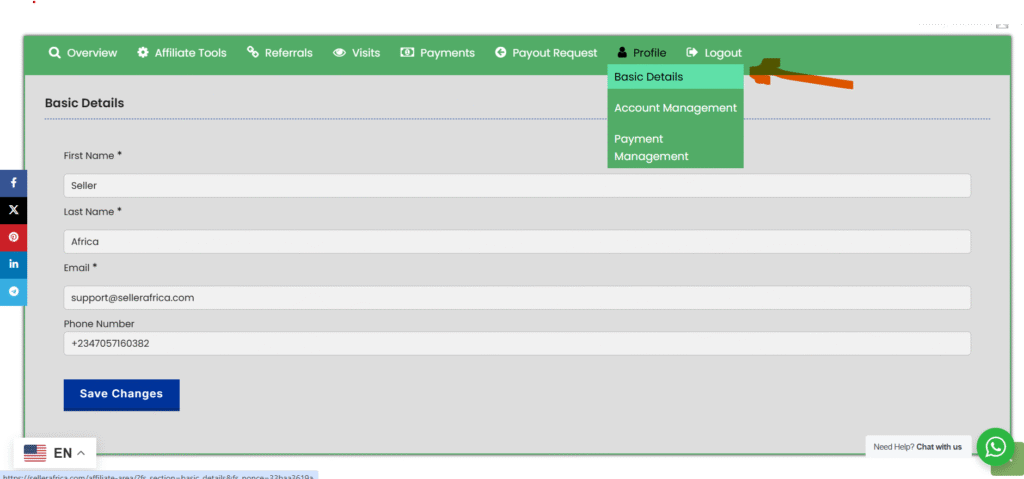The height and width of the screenshot is (479, 1024).
Task: Click the US flag language icon
Action: [x=35, y=453]
